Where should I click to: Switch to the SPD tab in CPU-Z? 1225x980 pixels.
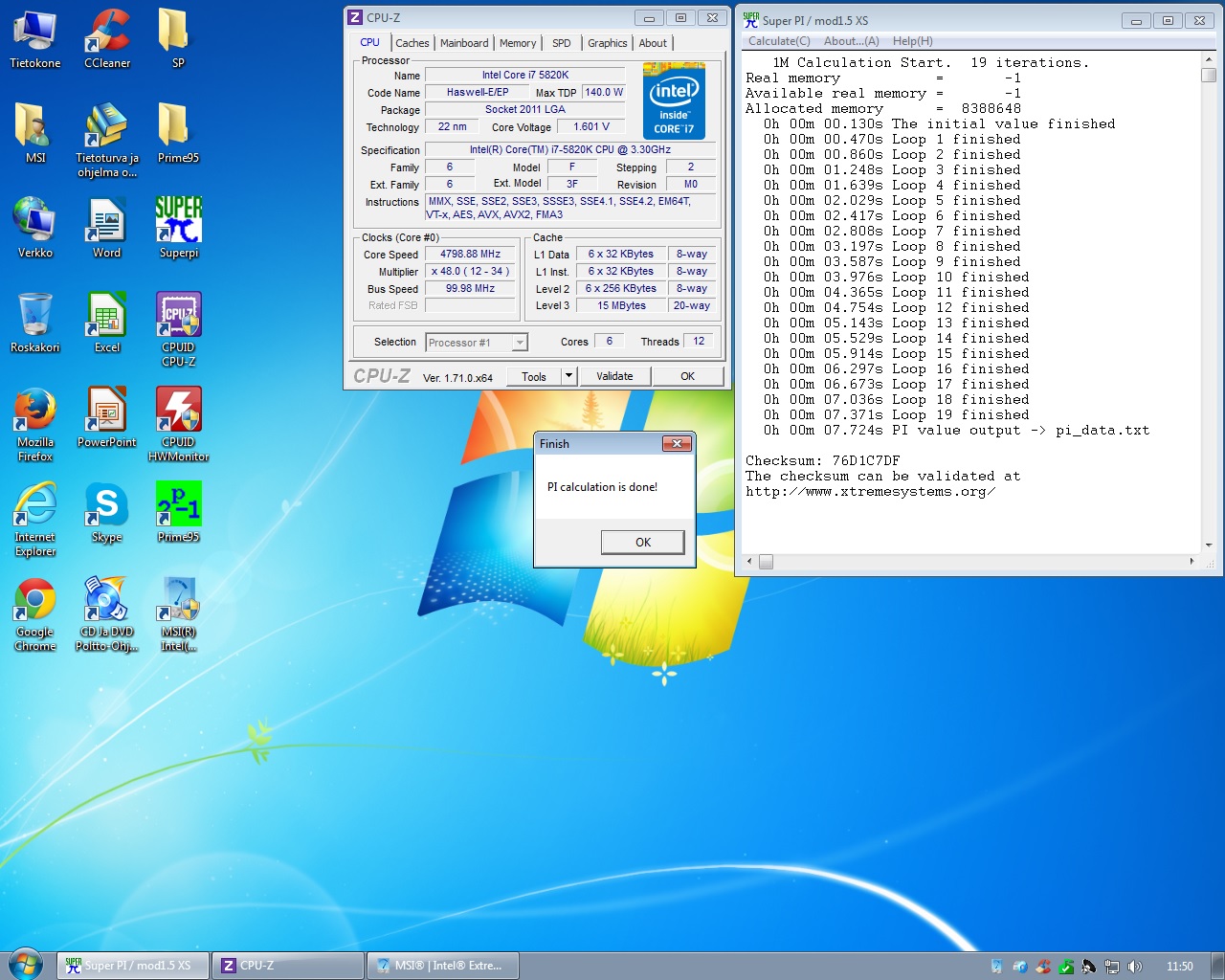[562, 43]
